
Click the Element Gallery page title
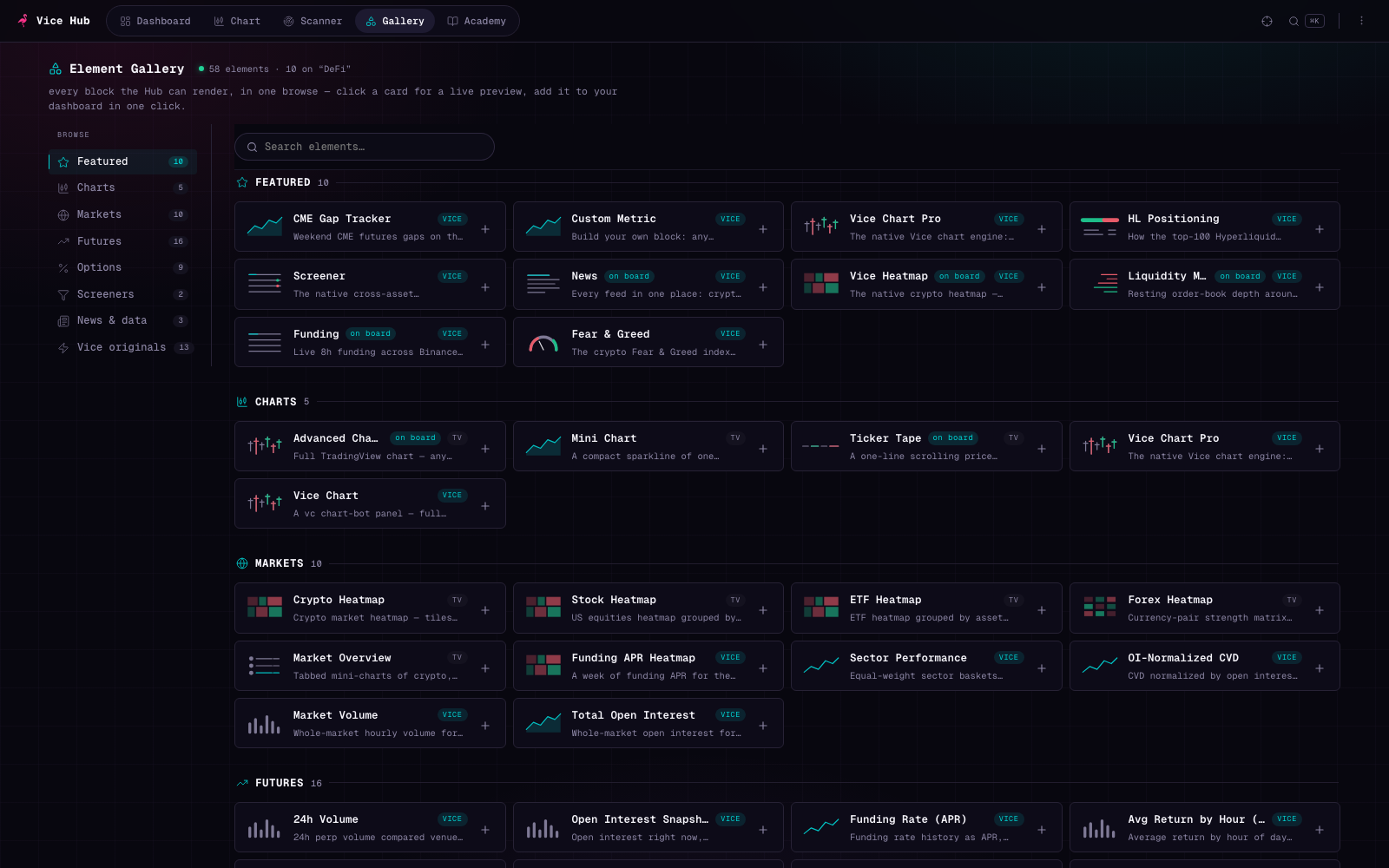(x=127, y=69)
